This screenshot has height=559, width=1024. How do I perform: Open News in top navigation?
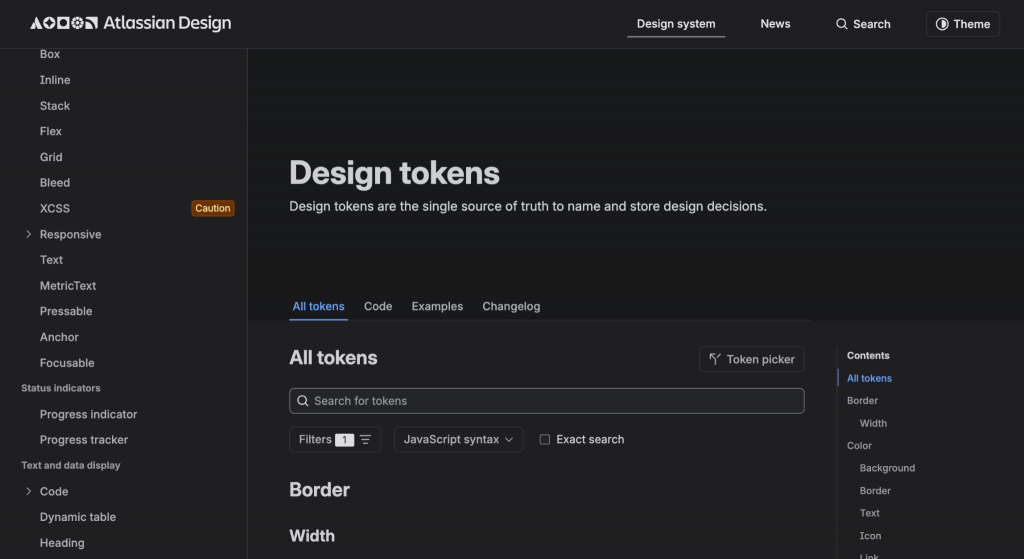775,24
